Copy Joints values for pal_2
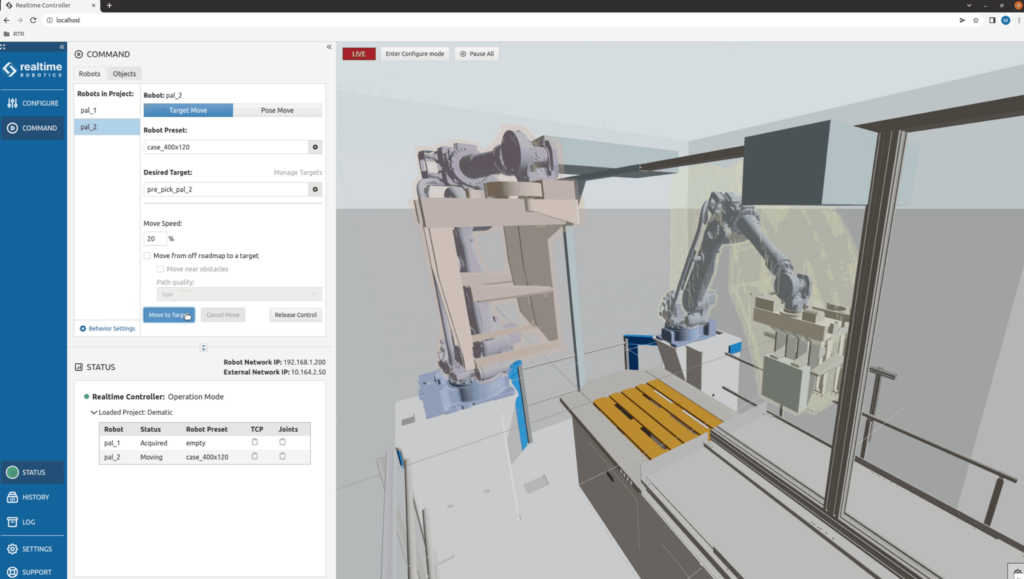Image resolution: width=1024 pixels, height=579 pixels. [x=282, y=456]
